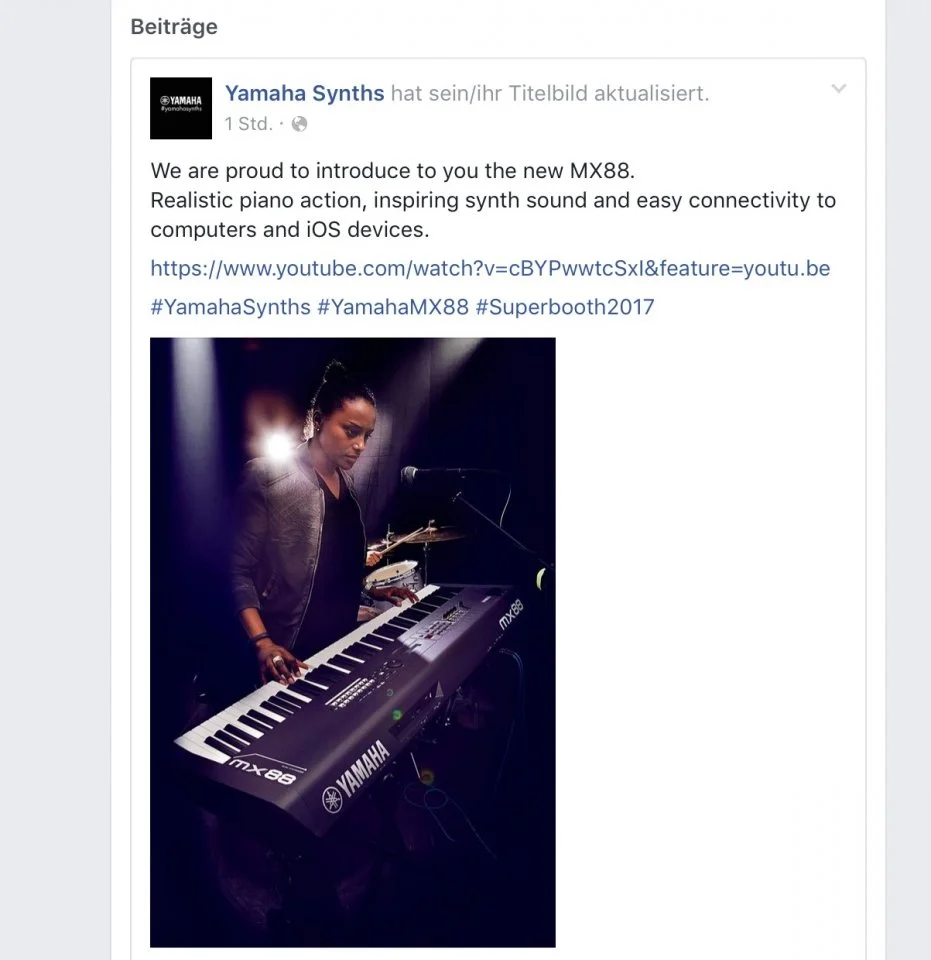Click the microphone in the photo

tap(411, 474)
